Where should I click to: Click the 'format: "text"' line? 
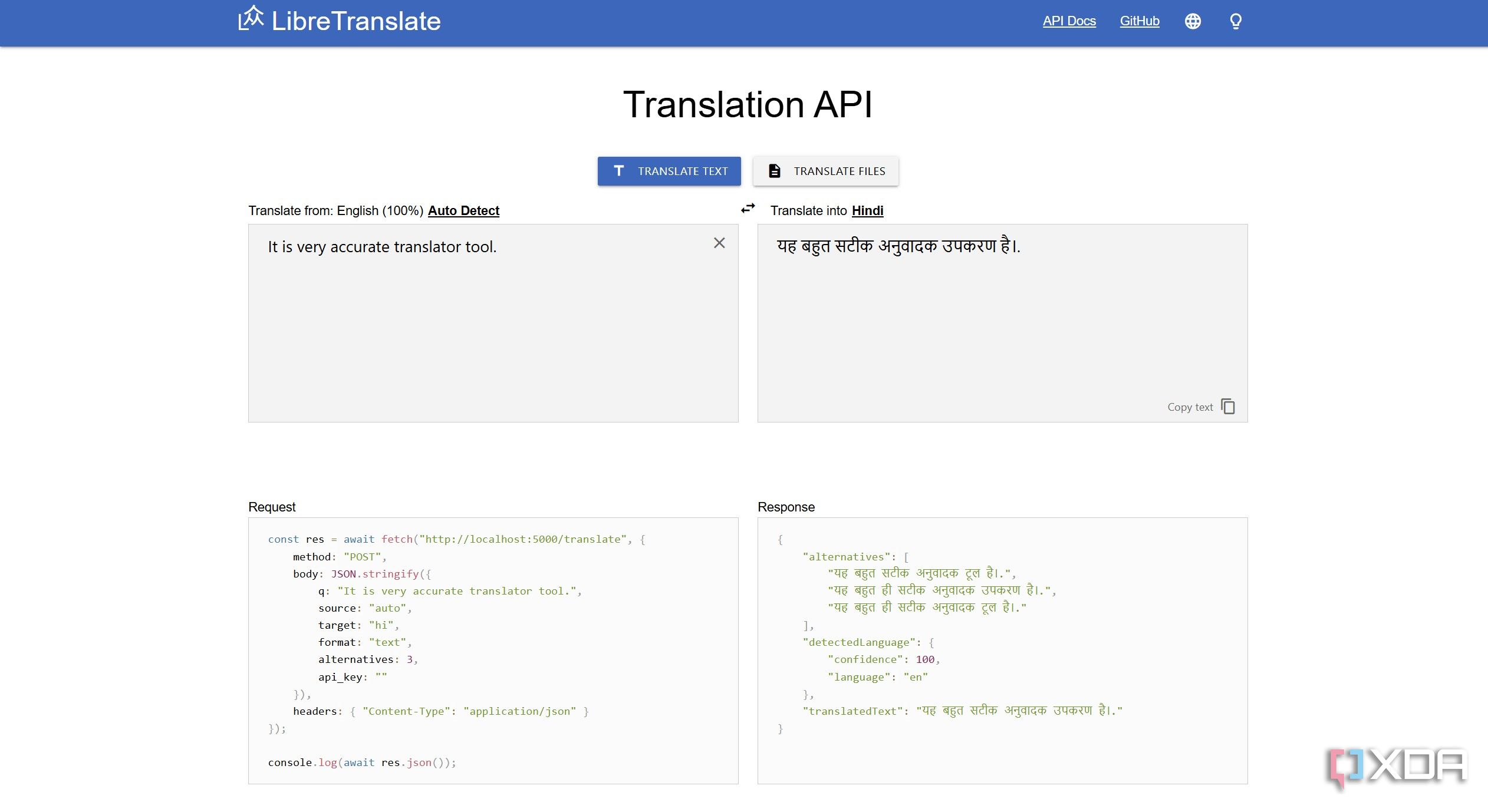pyautogui.click(x=365, y=642)
